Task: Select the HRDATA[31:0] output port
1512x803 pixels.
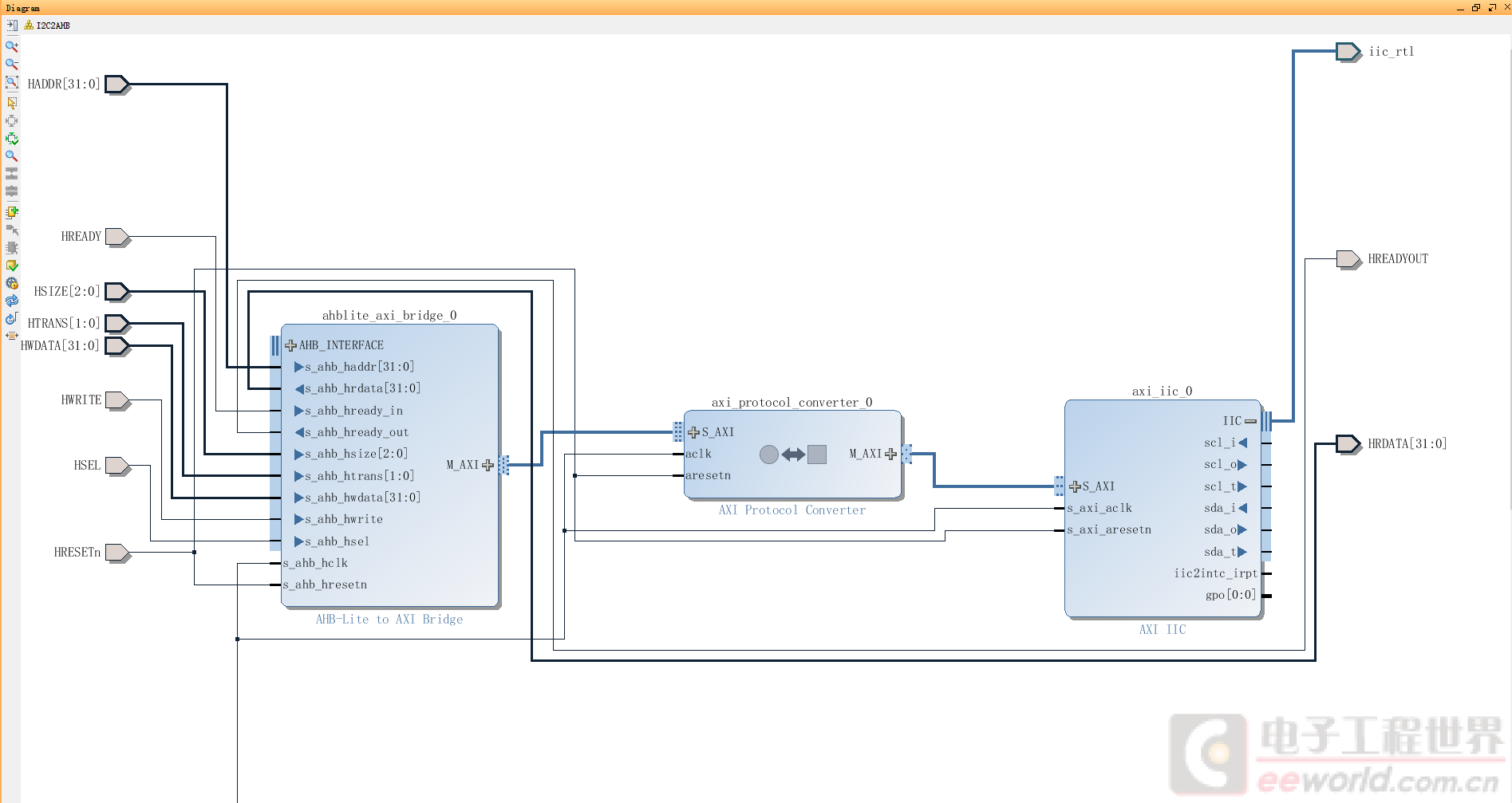Action: point(1348,444)
